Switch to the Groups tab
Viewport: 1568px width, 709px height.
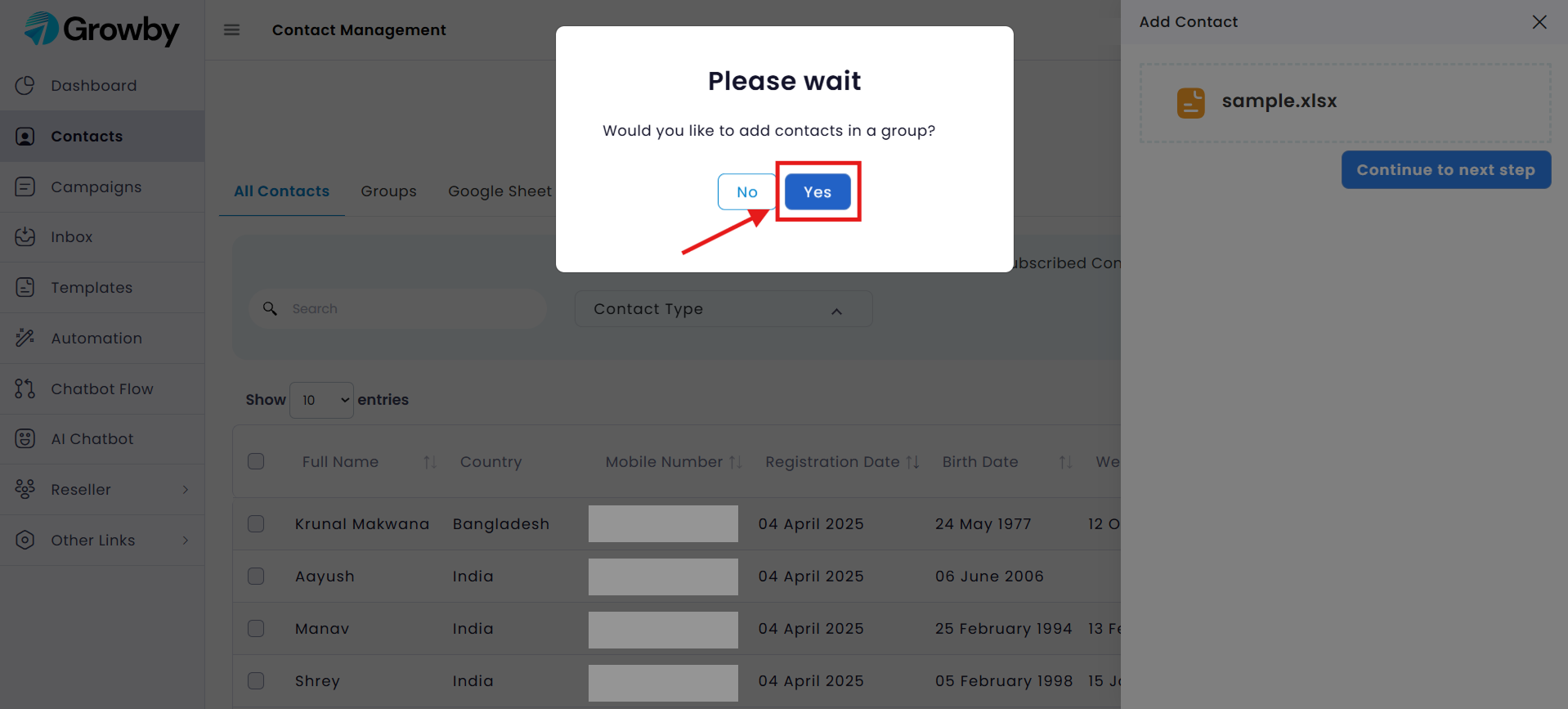[x=389, y=191]
